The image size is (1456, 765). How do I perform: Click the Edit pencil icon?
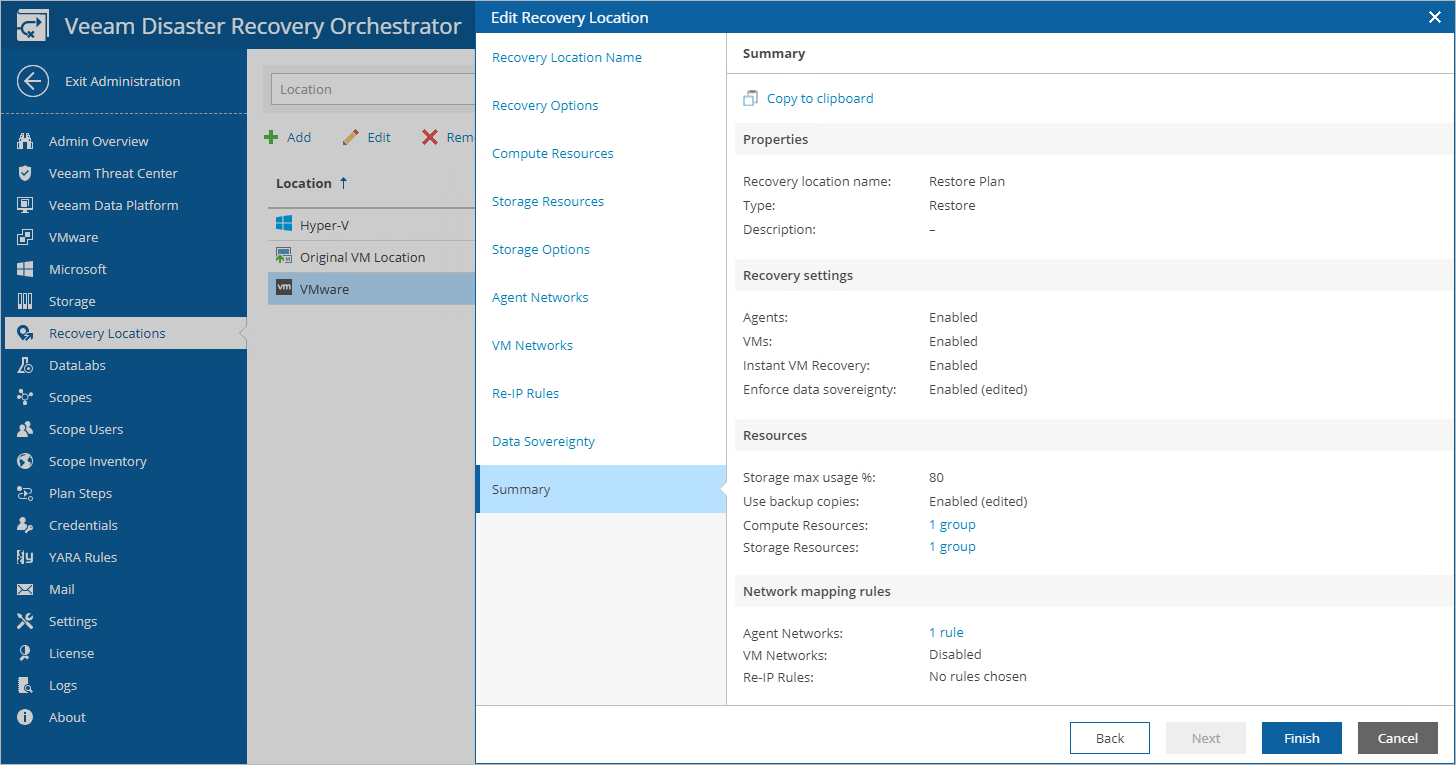click(x=350, y=137)
